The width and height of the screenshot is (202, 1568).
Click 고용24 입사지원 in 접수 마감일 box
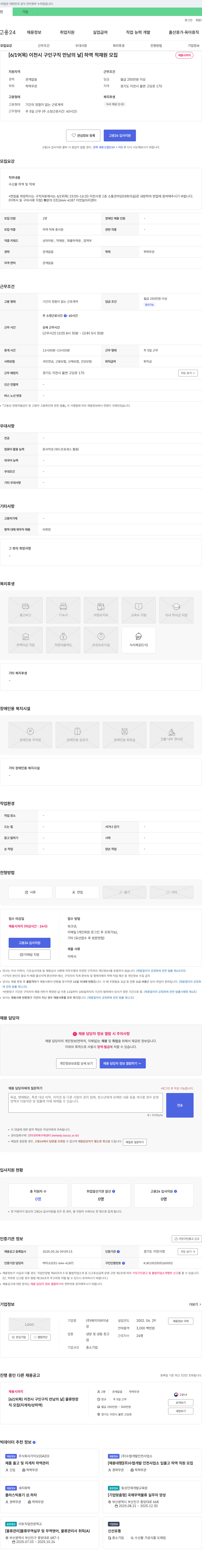(x=29, y=943)
